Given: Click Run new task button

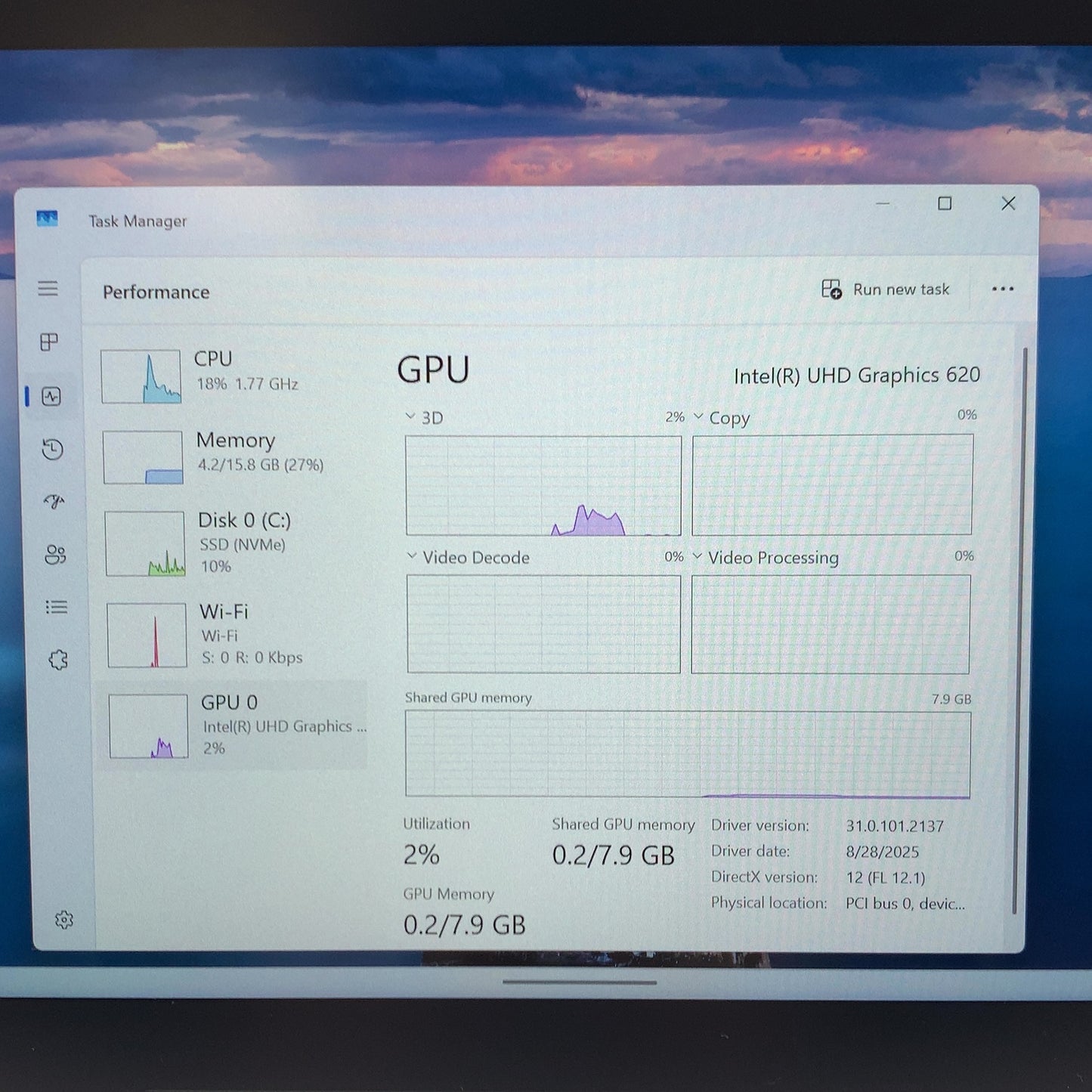Looking at the screenshot, I should pos(885,289).
